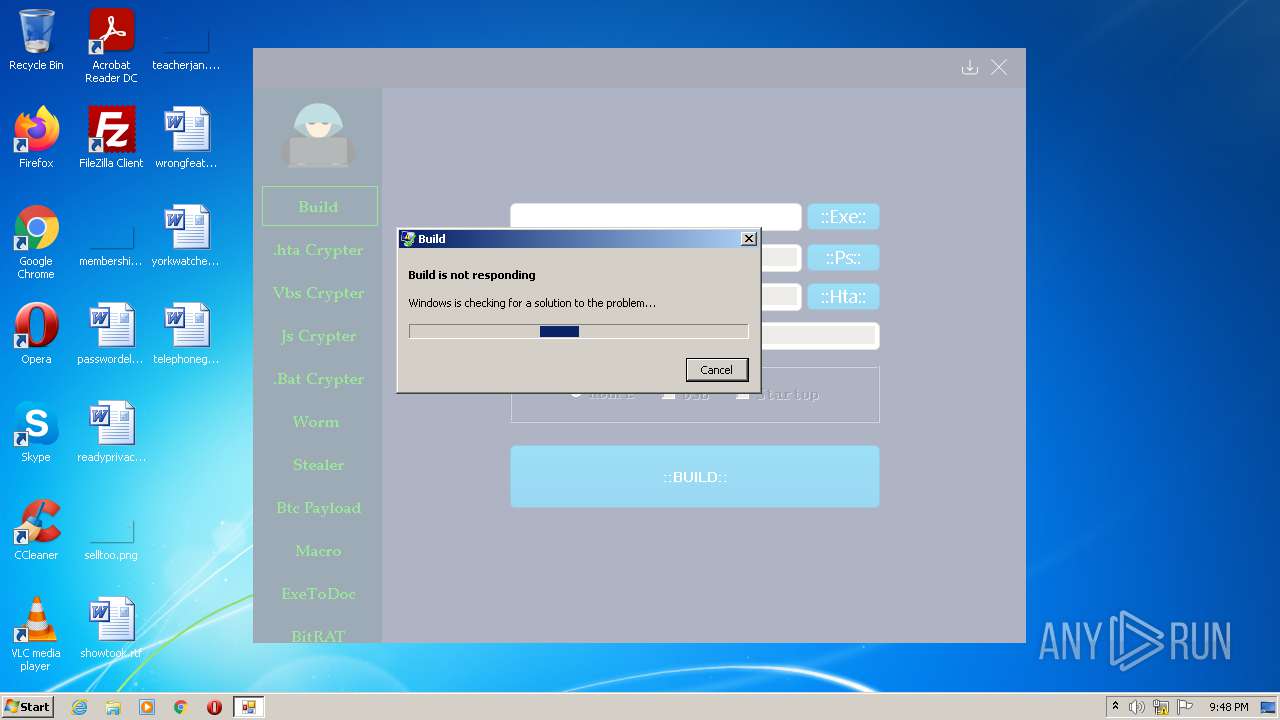Launch Firefox from the desktop
Viewport: 1280px width, 720px height.
[x=36, y=138]
